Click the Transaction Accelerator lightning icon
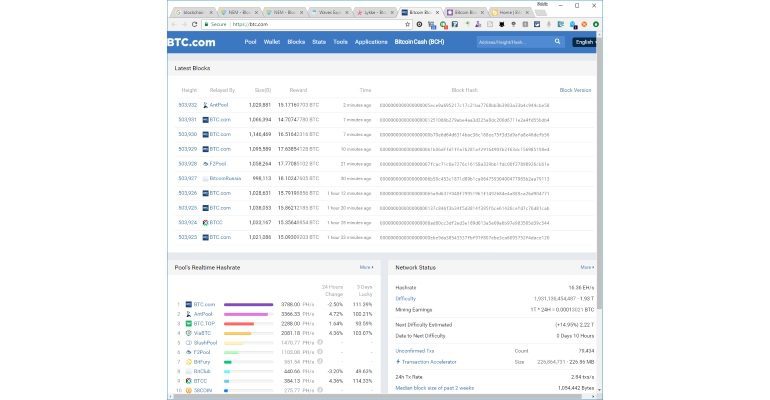 [398, 361]
